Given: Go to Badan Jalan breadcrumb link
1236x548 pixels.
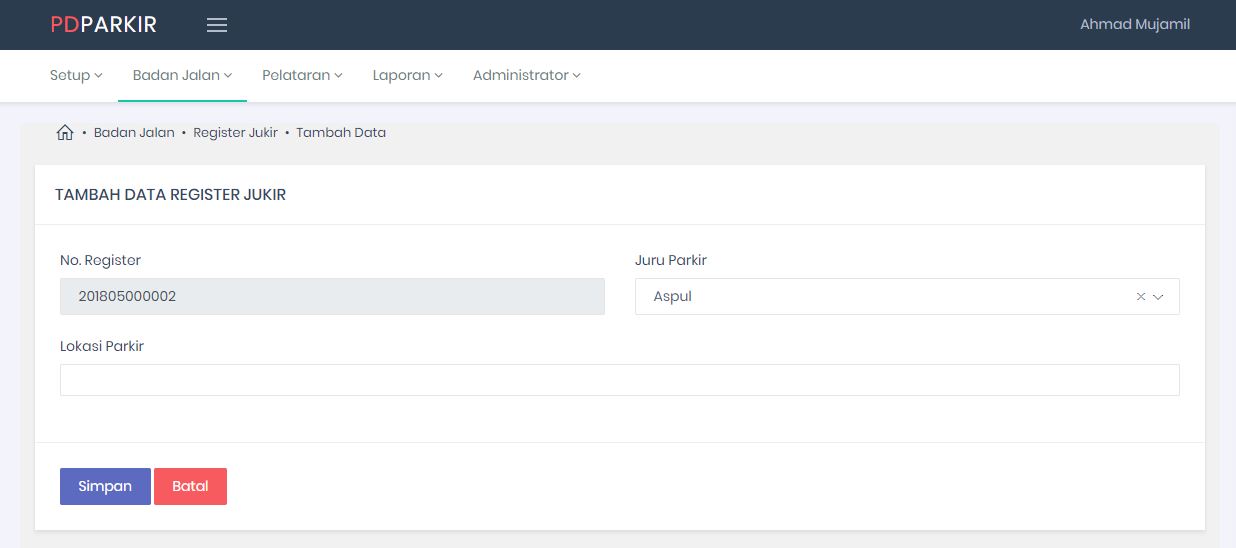Looking at the screenshot, I should [x=134, y=132].
